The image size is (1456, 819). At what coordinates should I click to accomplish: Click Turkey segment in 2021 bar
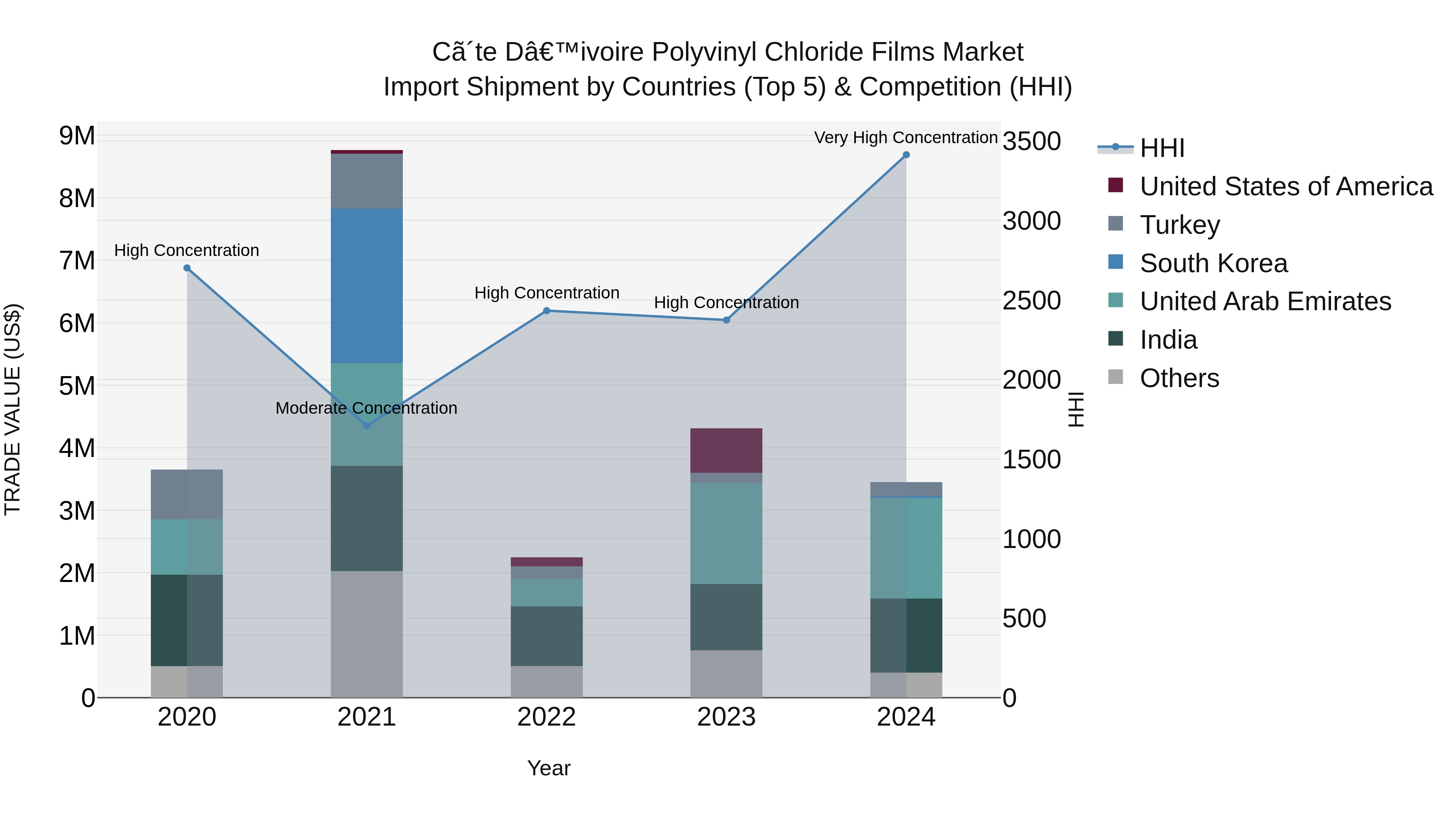(367, 182)
